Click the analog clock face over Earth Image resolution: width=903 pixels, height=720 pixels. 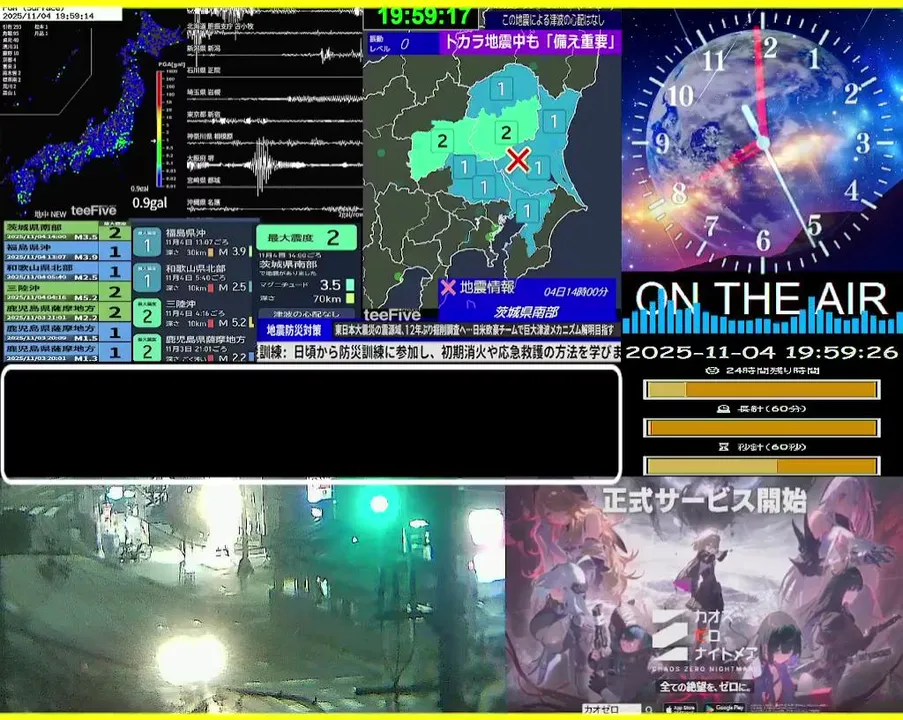click(x=763, y=141)
